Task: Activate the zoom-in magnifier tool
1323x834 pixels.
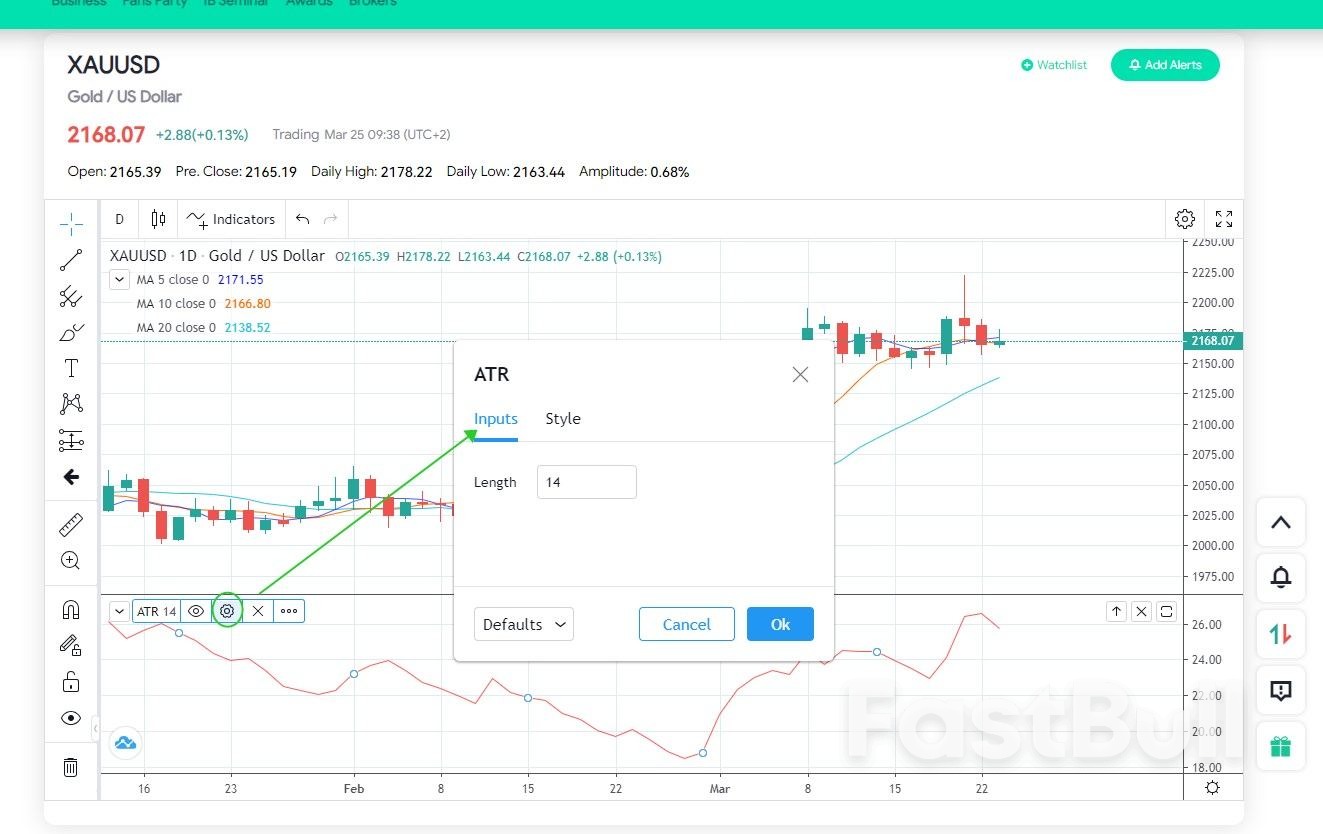Action: (70, 560)
